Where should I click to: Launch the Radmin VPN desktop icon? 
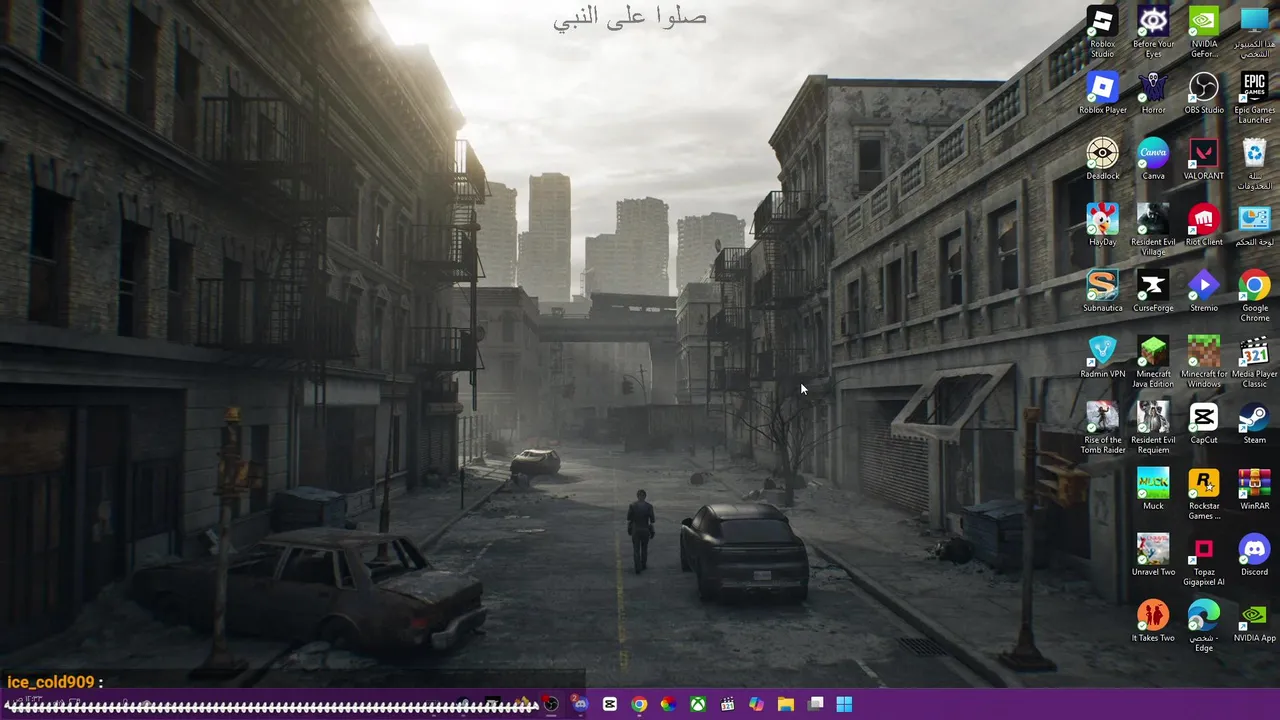pyautogui.click(x=1102, y=357)
